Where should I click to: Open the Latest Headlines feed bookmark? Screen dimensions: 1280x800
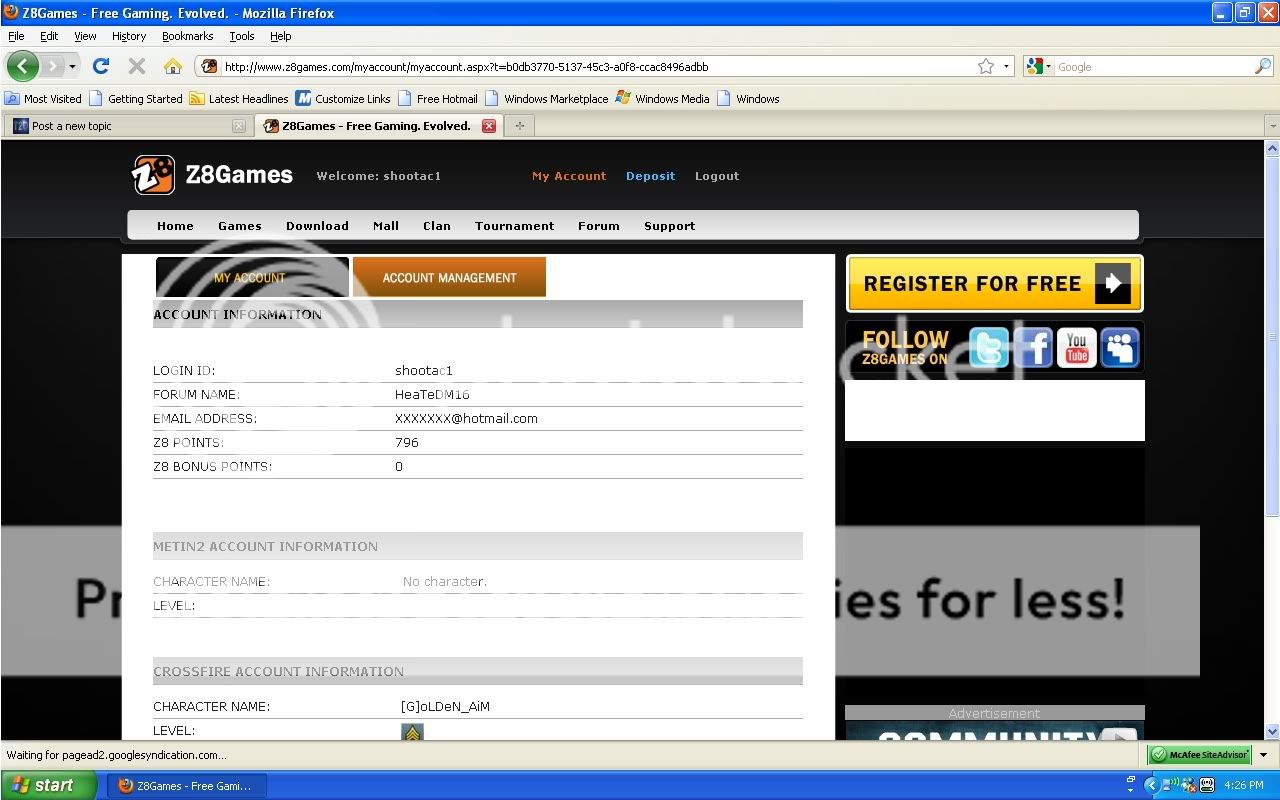tap(239, 98)
